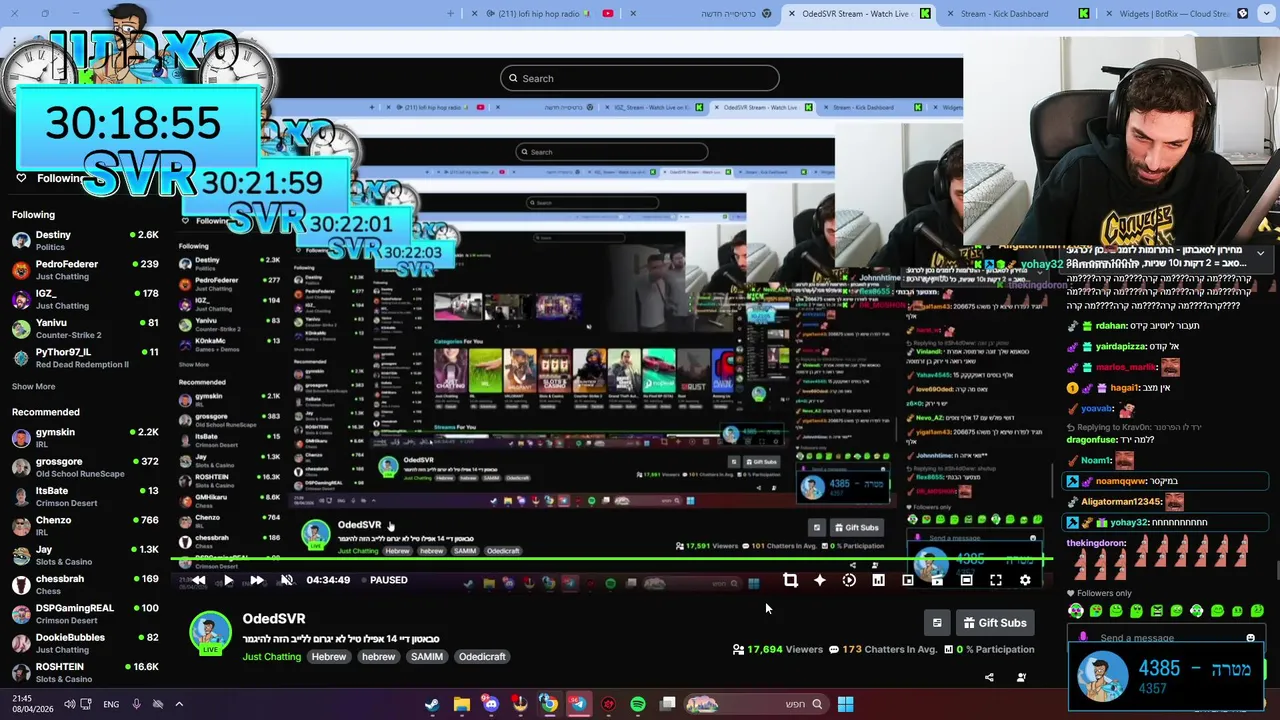The image size is (1280, 720).
Task: Open grossgore channel in Recommended
Action: (85, 468)
